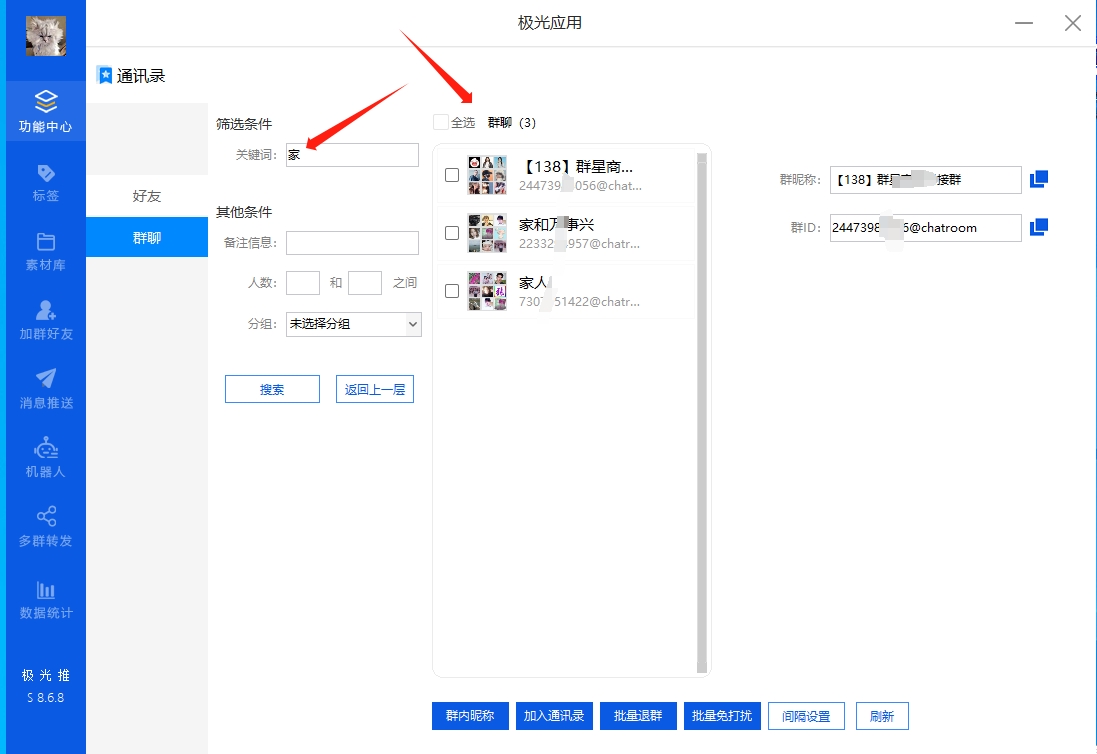This screenshot has width=1097, height=754.
Task: Expand the 分组 dropdown
Action: click(353, 324)
